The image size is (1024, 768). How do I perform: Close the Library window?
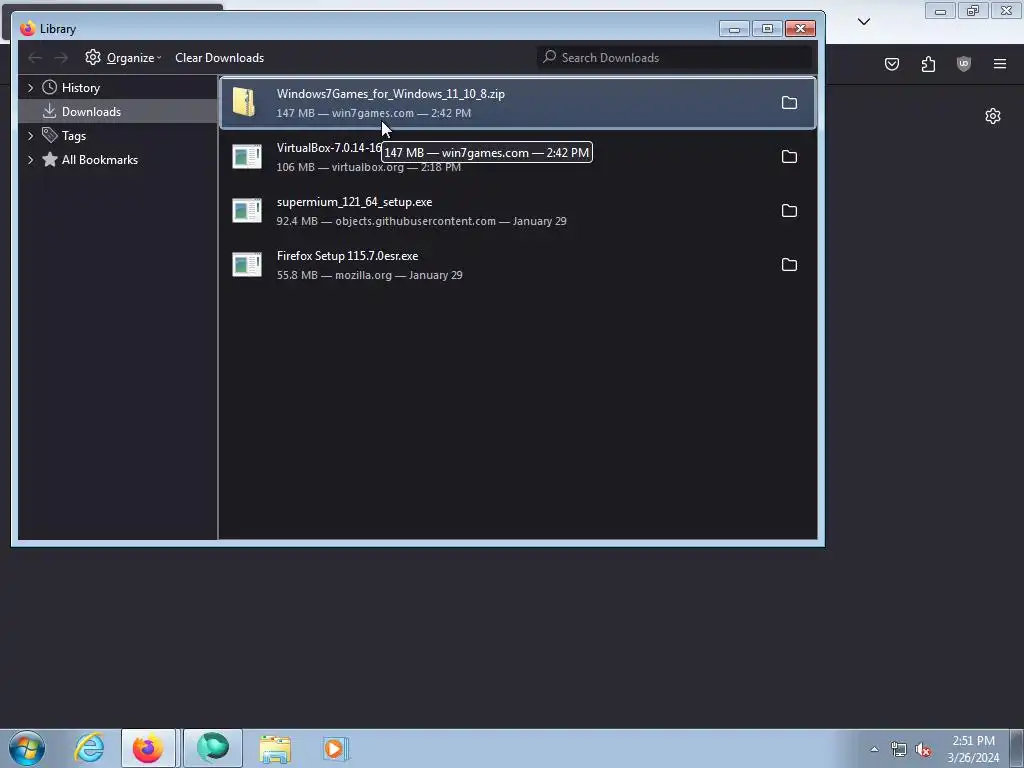pos(800,29)
